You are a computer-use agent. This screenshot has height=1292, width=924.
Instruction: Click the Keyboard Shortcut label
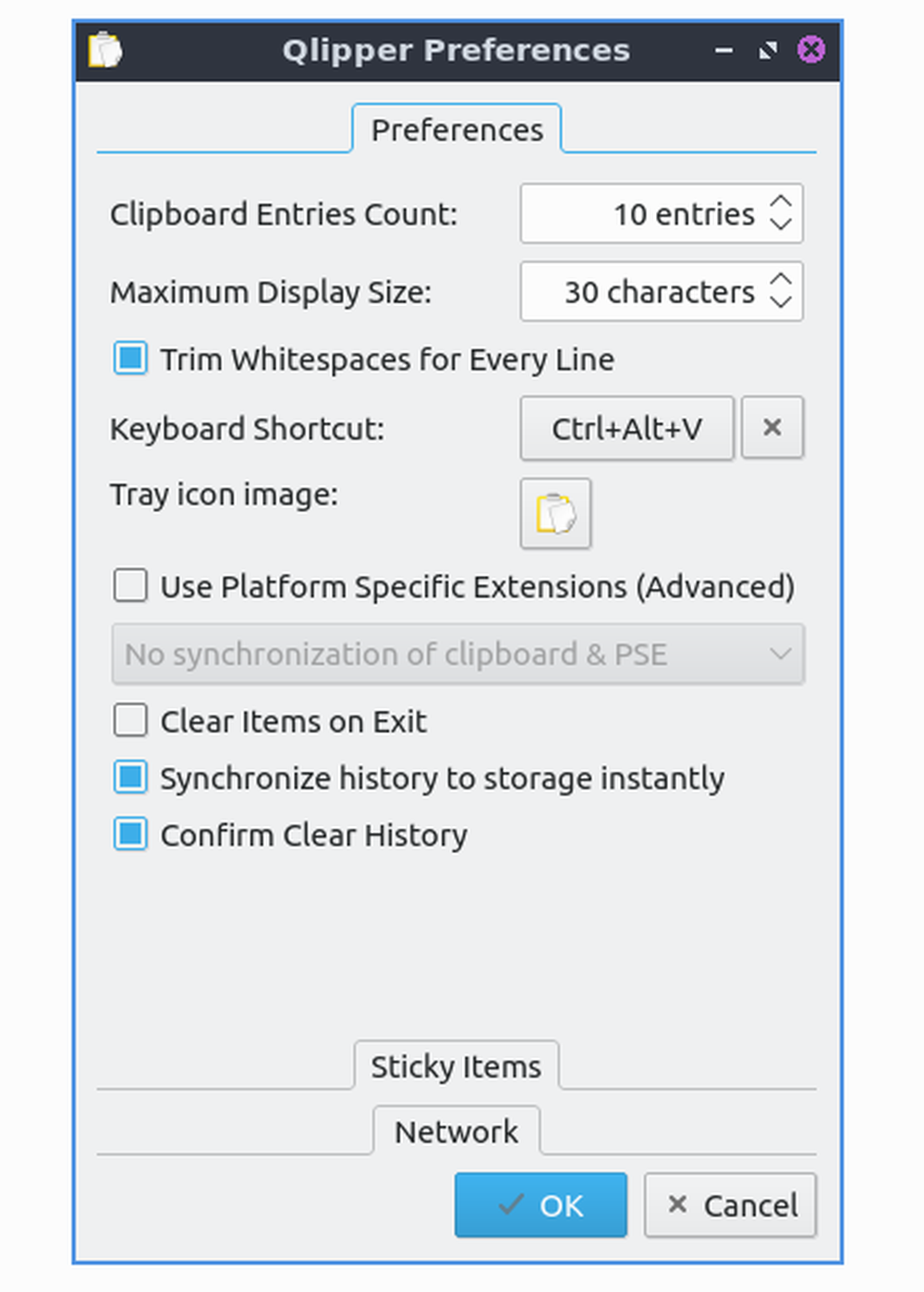click(247, 429)
